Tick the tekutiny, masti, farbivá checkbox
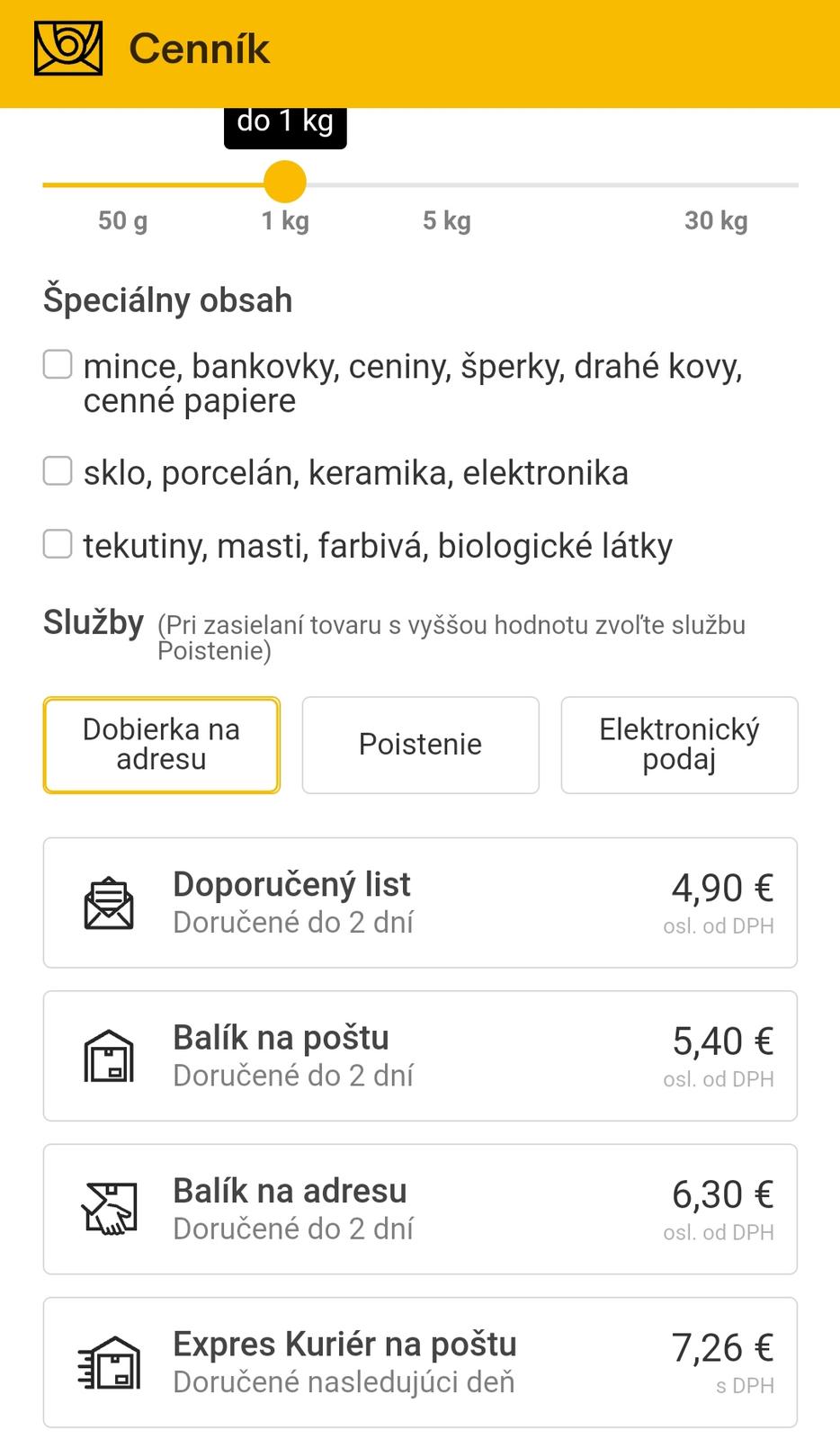840x1439 pixels. [58, 544]
